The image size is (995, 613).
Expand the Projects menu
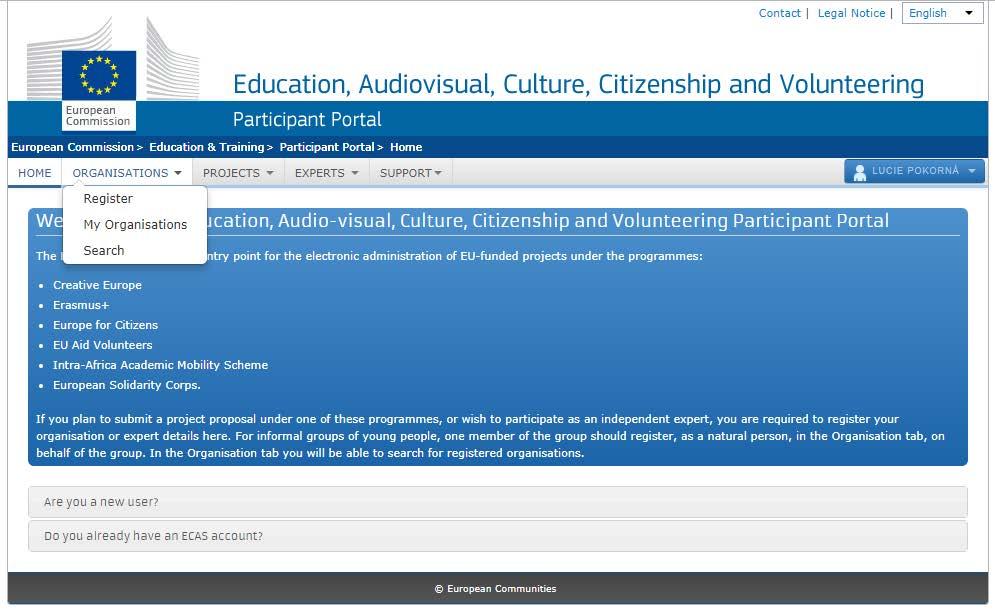tap(238, 173)
